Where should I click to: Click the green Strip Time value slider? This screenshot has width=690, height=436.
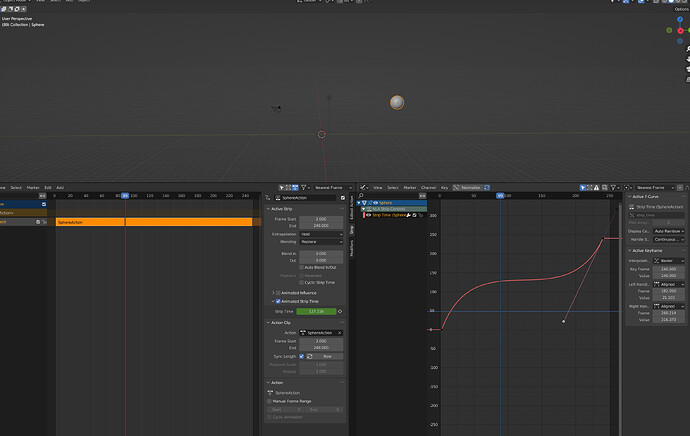coord(316,311)
